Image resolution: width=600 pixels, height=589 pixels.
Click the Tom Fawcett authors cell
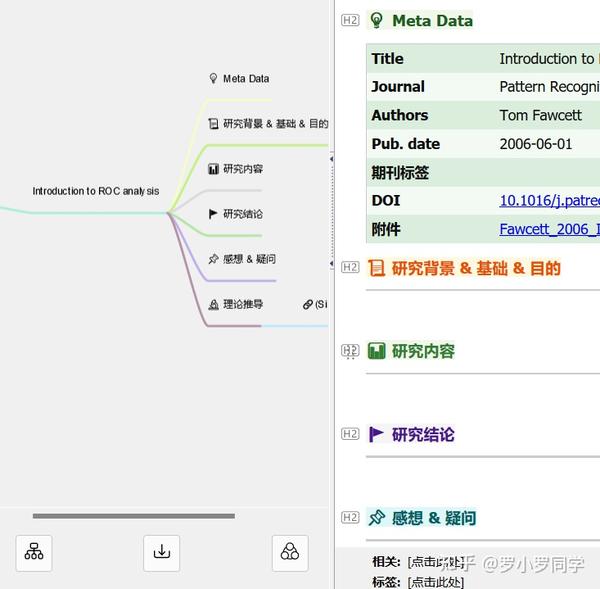pos(540,115)
